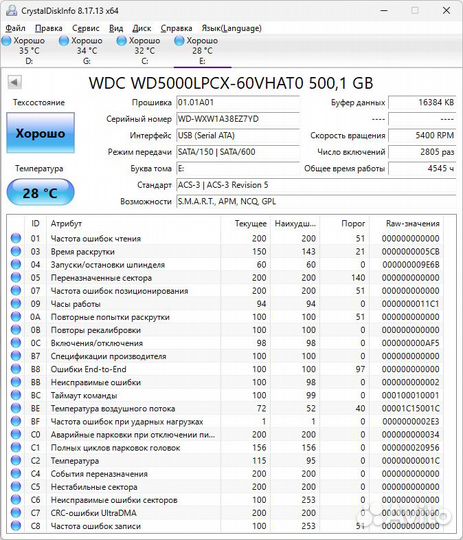Viewport: 463px width, 540px height.
Task: Click the blue Хорошо health status button
Action: (40, 133)
